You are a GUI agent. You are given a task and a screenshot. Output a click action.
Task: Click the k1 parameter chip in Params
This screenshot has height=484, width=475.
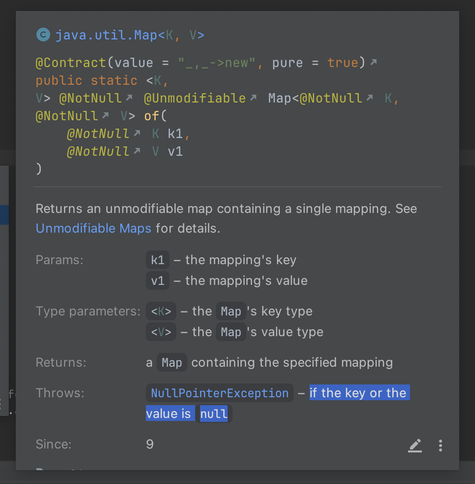coord(158,260)
